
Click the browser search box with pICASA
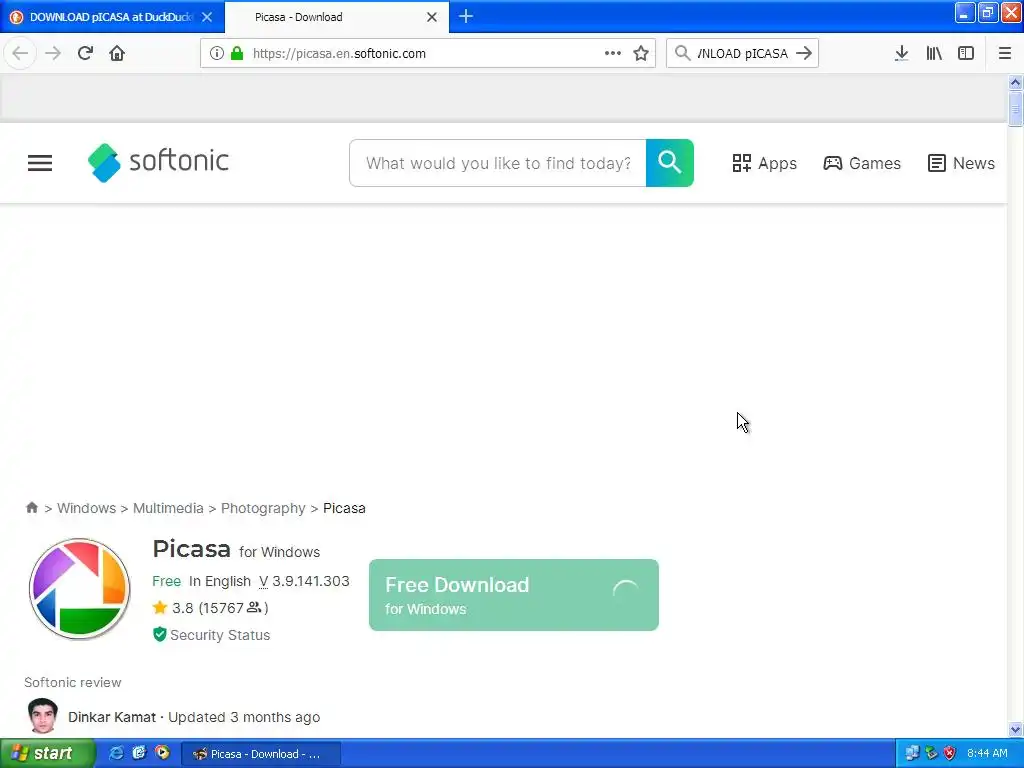point(742,54)
